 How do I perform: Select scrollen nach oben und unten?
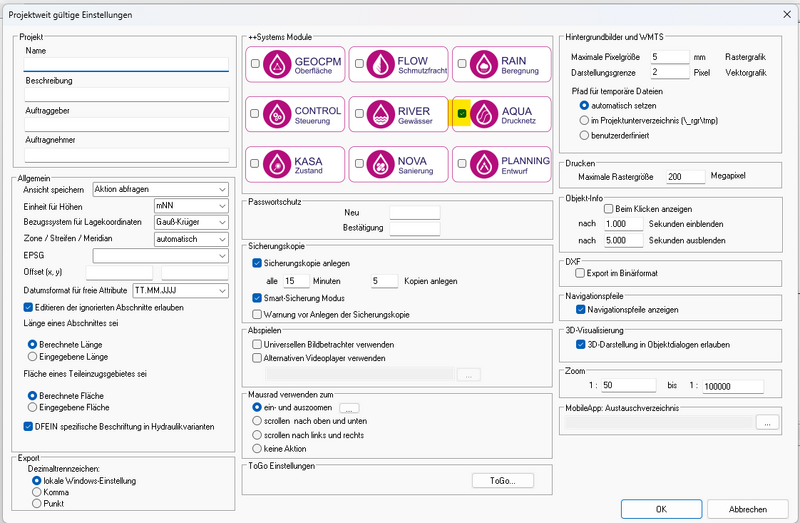(257, 421)
